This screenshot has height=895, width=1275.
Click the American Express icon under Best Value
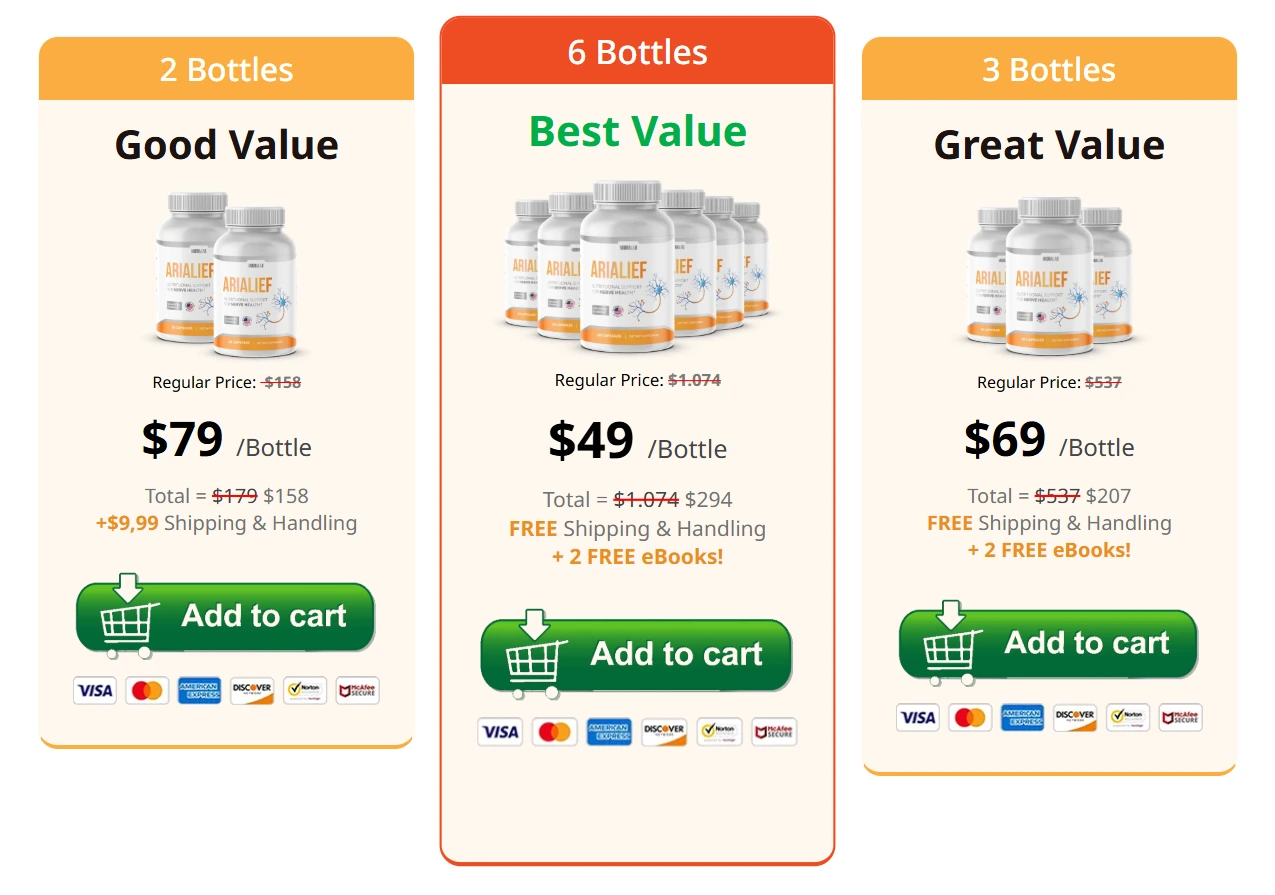(x=610, y=731)
